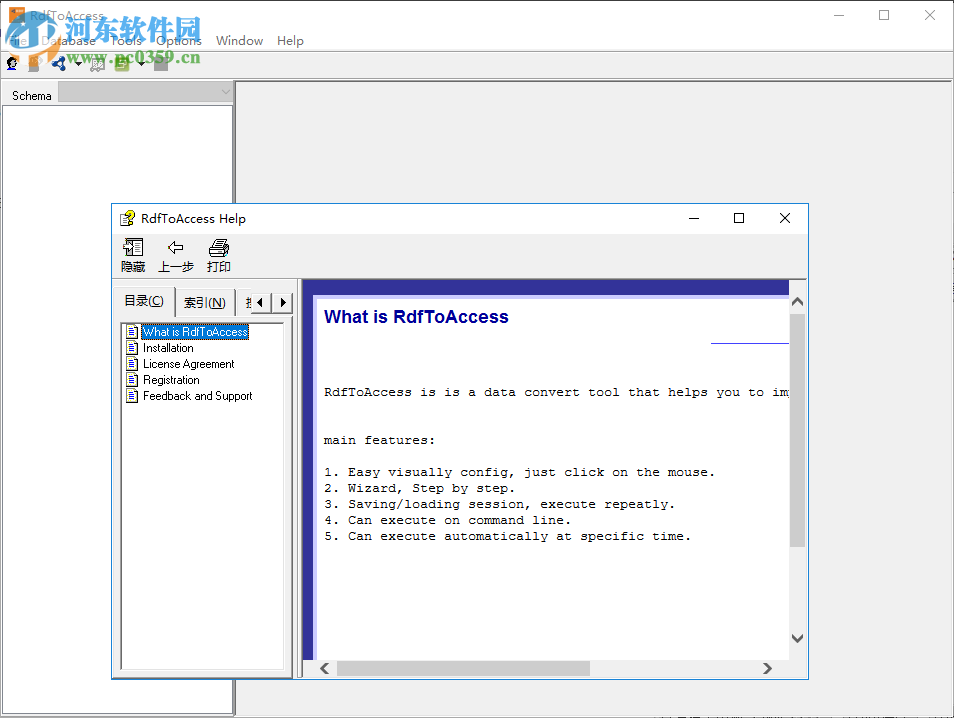
Task: Select the connection nodes icon in toolbar
Action: [x=58, y=63]
